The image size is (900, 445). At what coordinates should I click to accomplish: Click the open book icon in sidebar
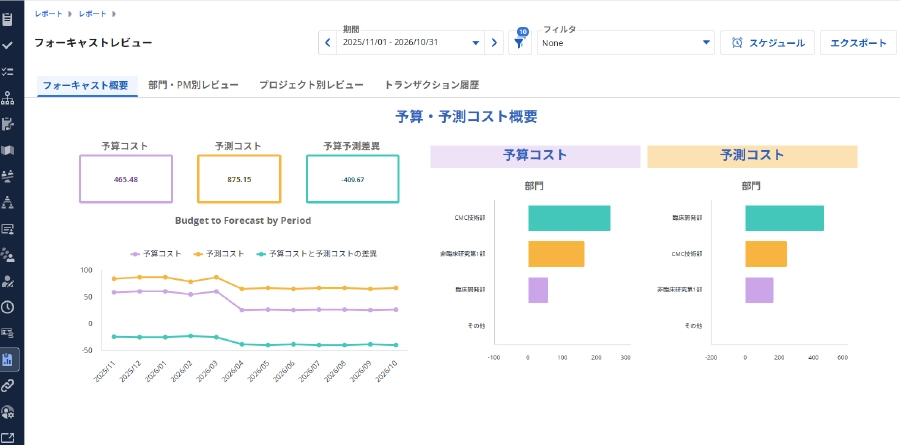coord(8,150)
